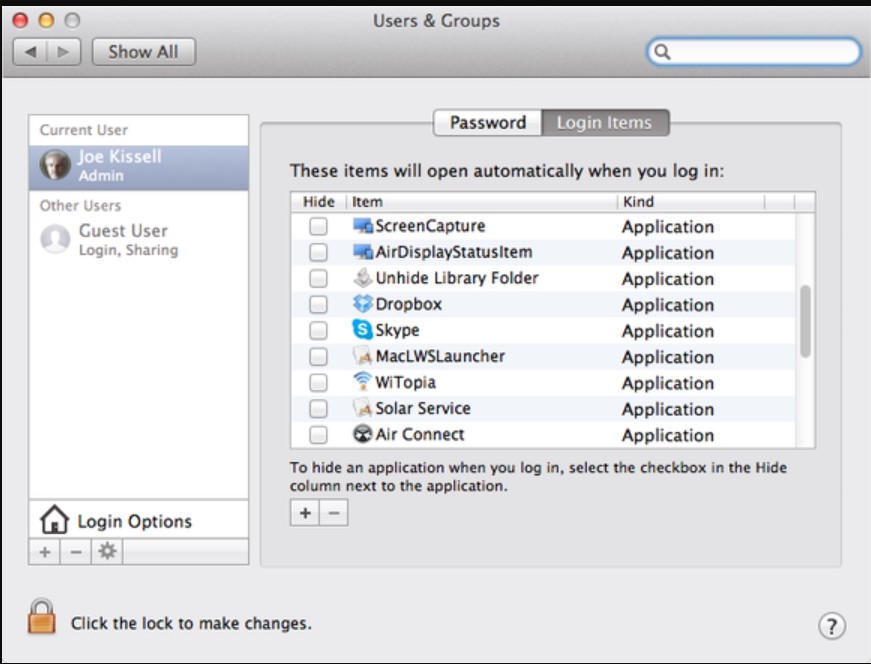871x664 pixels.
Task: Click Joe Kissell's user avatar
Action: (55, 166)
